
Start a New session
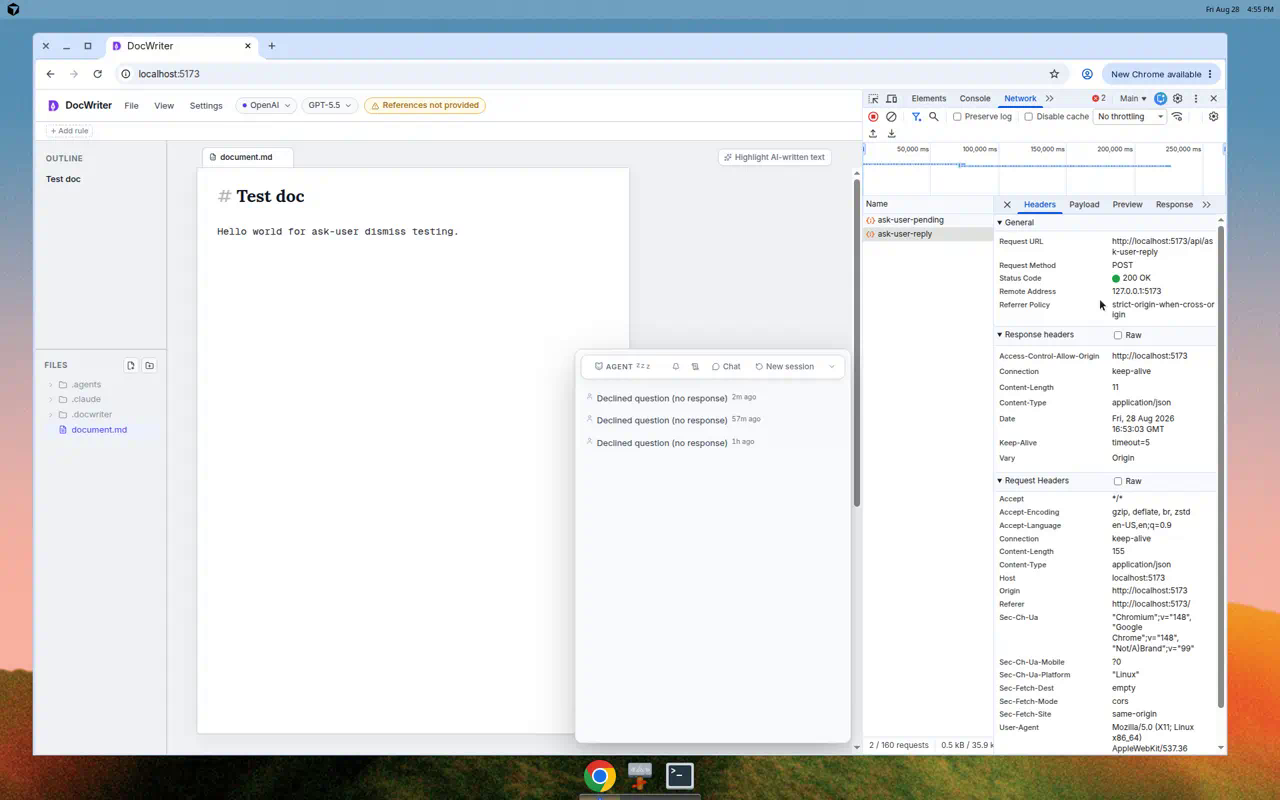[785, 367]
